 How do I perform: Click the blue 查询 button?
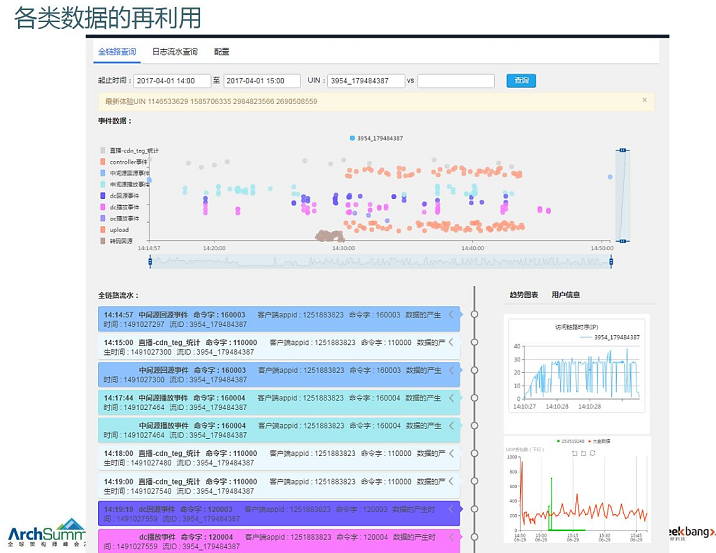coord(520,80)
